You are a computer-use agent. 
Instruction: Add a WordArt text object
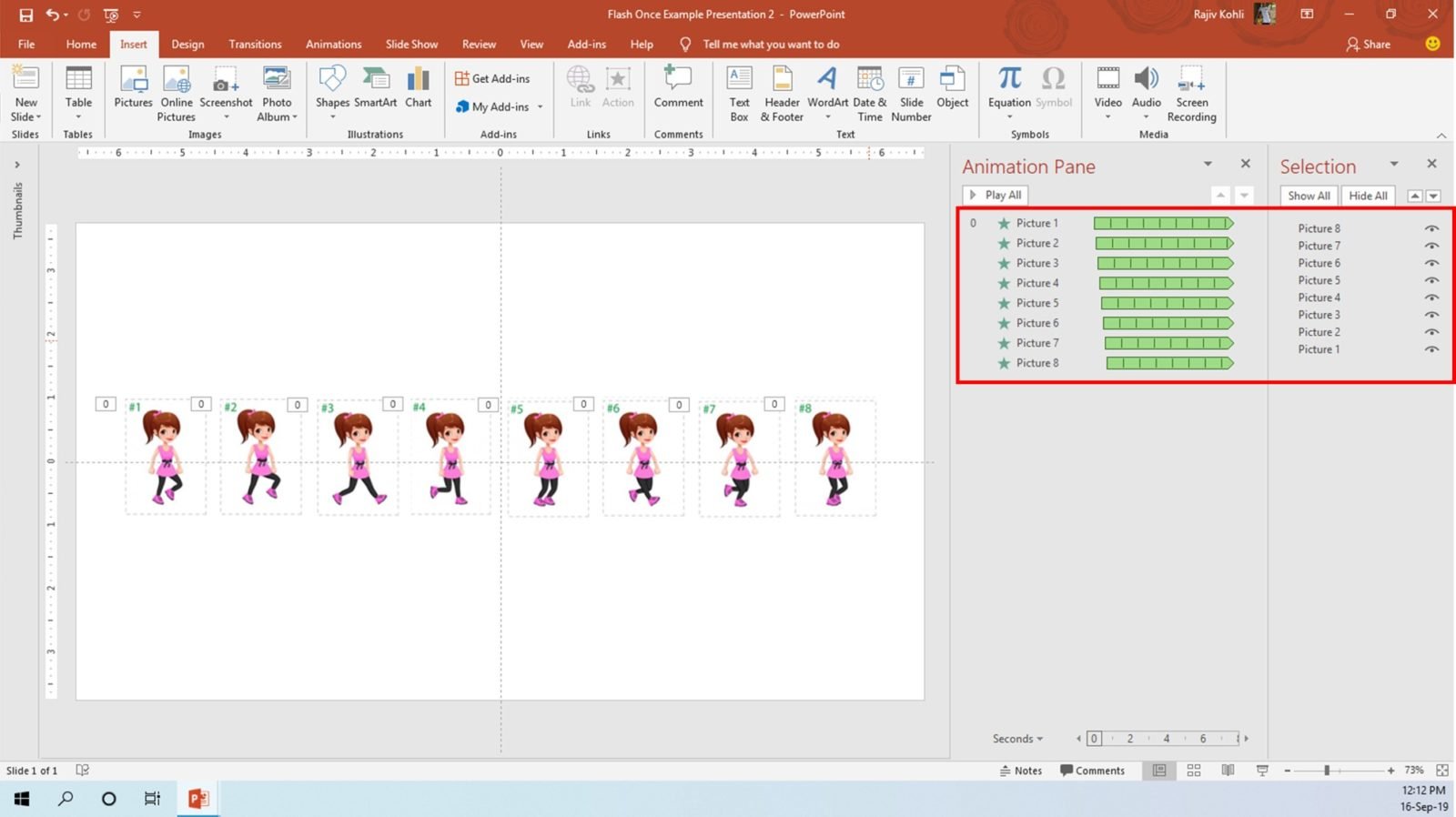tap(827, 89)
